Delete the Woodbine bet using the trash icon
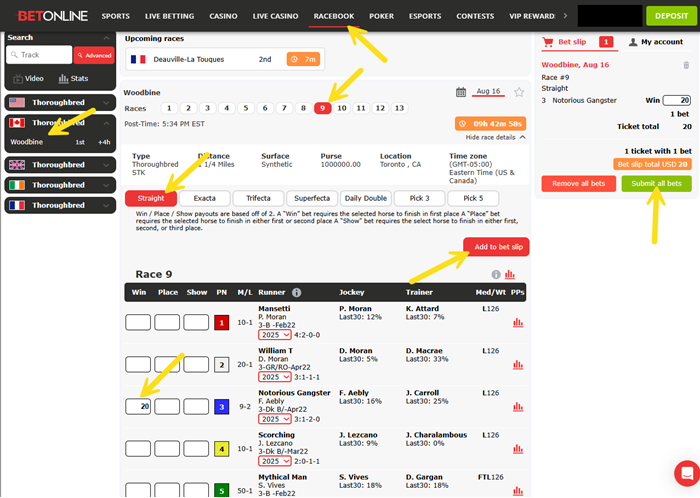Viewport: 700px width, 498px height. pyautogui.click(x=685, y=64)
